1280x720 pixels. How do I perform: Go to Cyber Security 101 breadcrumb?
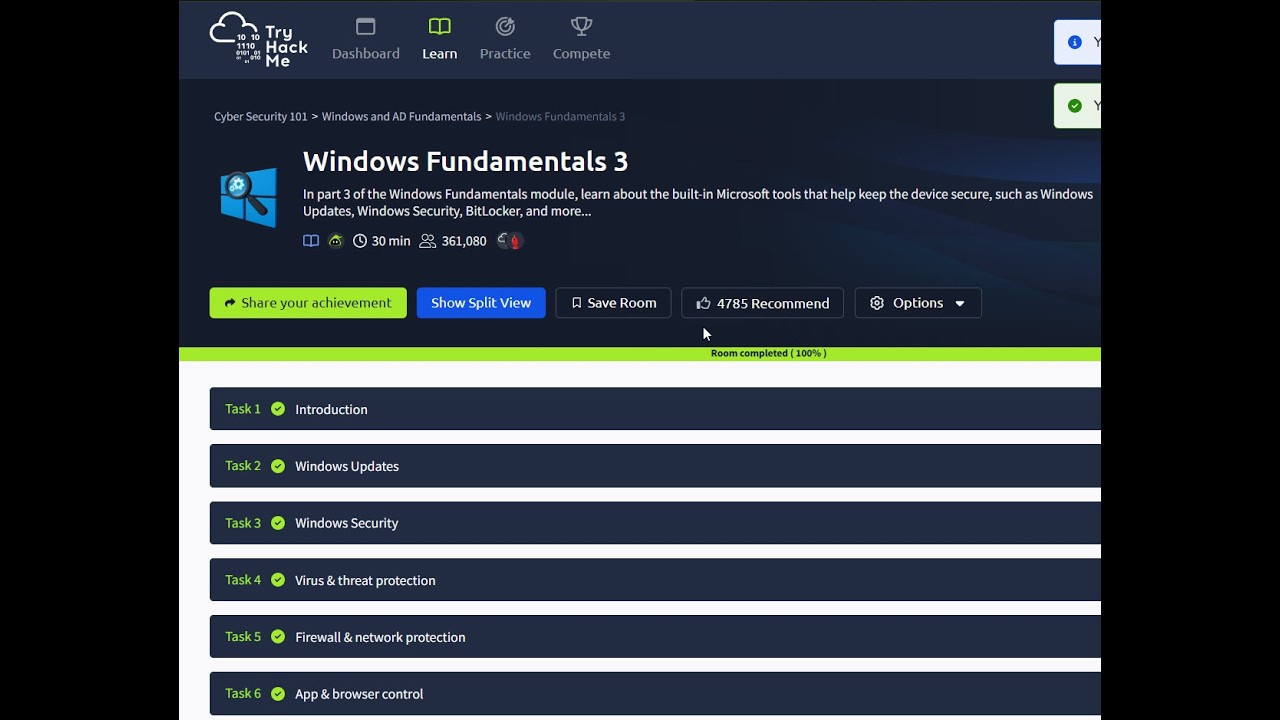click(261, 116)
